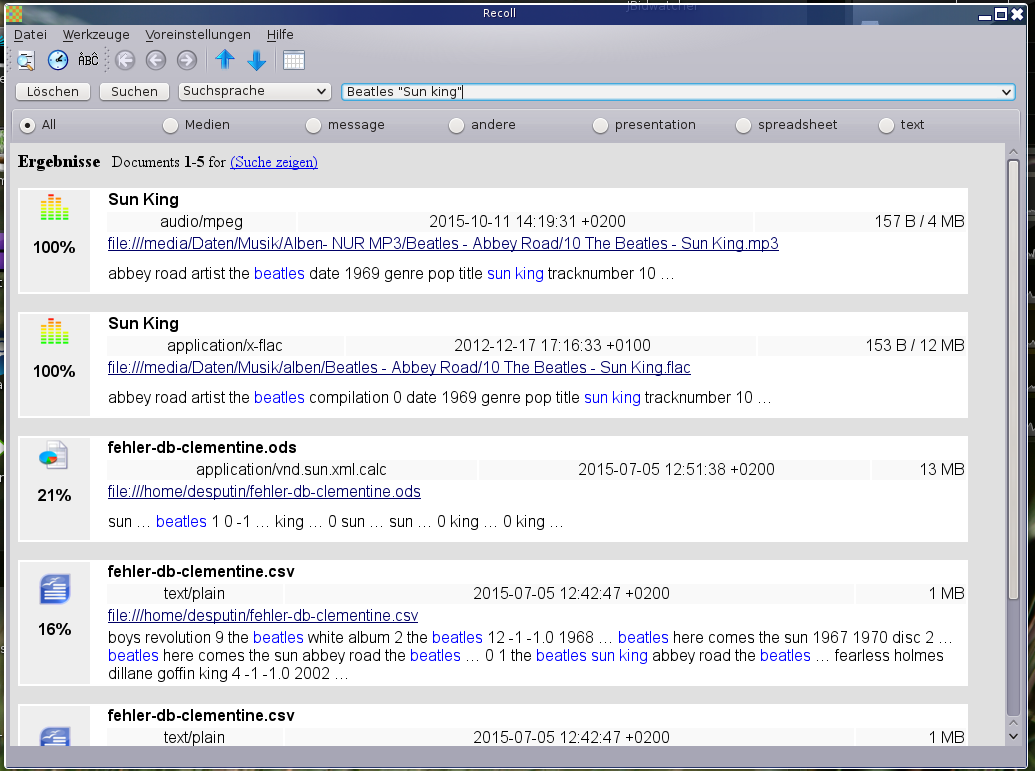Click date 2012-12-17 17:16:33 +0100
The height and width of the screenshot is (771, 1035).
coord(552,346)
